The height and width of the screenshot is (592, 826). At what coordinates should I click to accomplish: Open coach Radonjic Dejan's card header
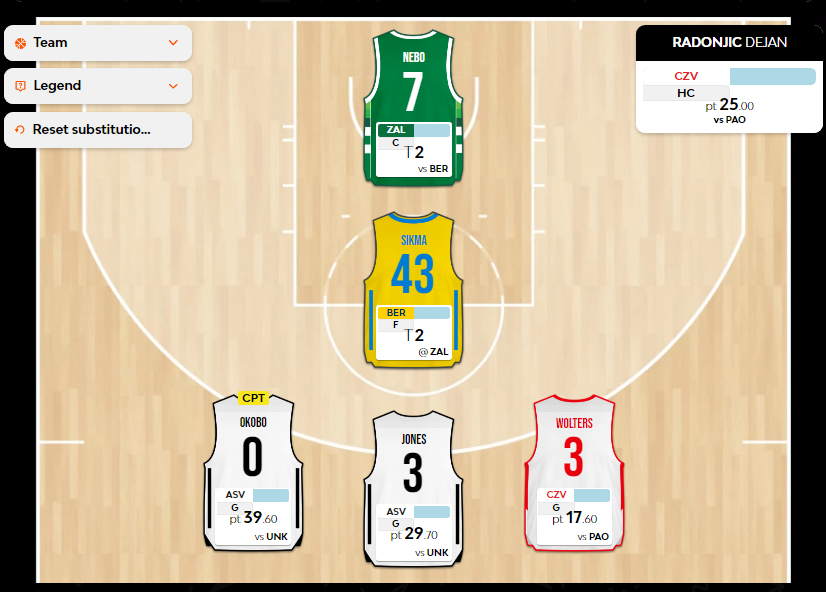(729, 42)
